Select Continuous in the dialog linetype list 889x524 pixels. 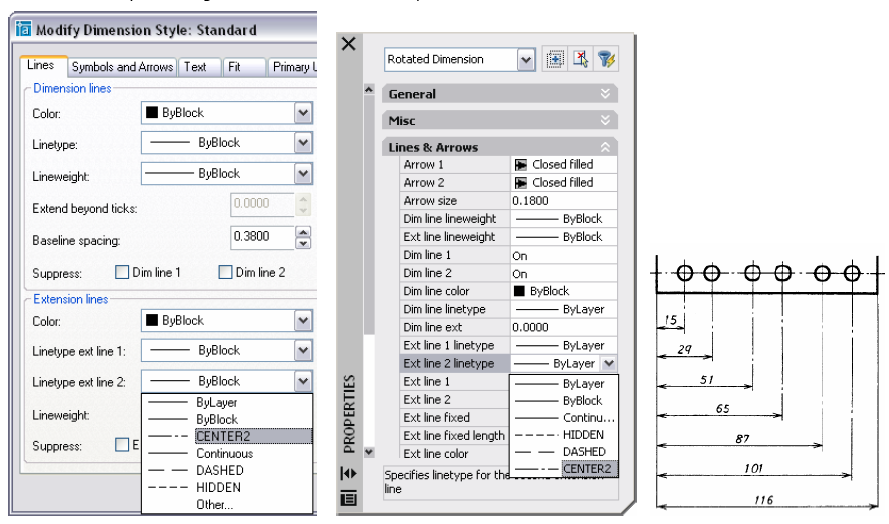[227, 453]
